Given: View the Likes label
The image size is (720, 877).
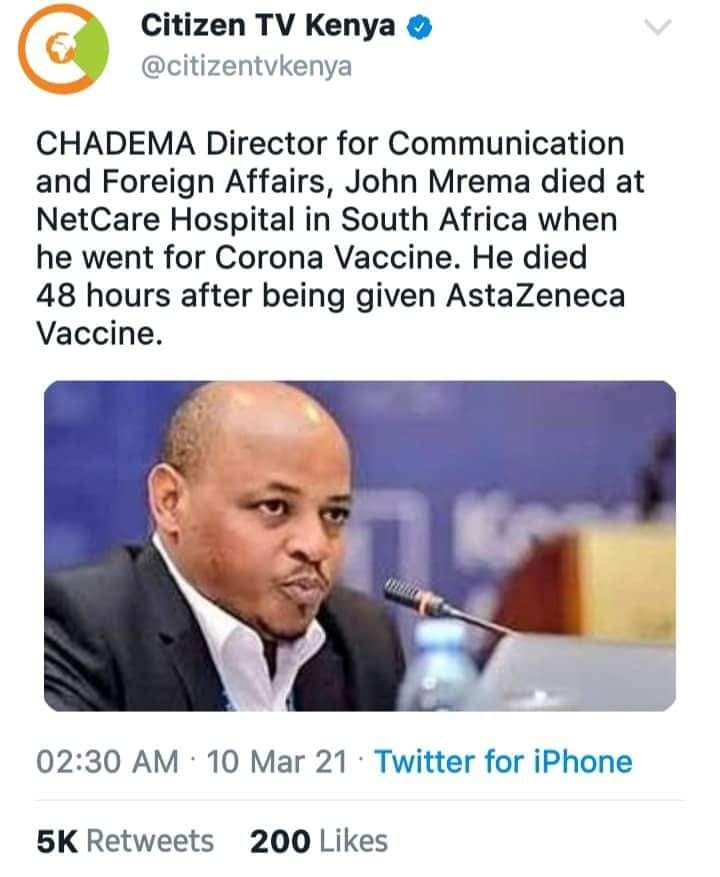Looking at the screenshot, I should click(354, 841).
